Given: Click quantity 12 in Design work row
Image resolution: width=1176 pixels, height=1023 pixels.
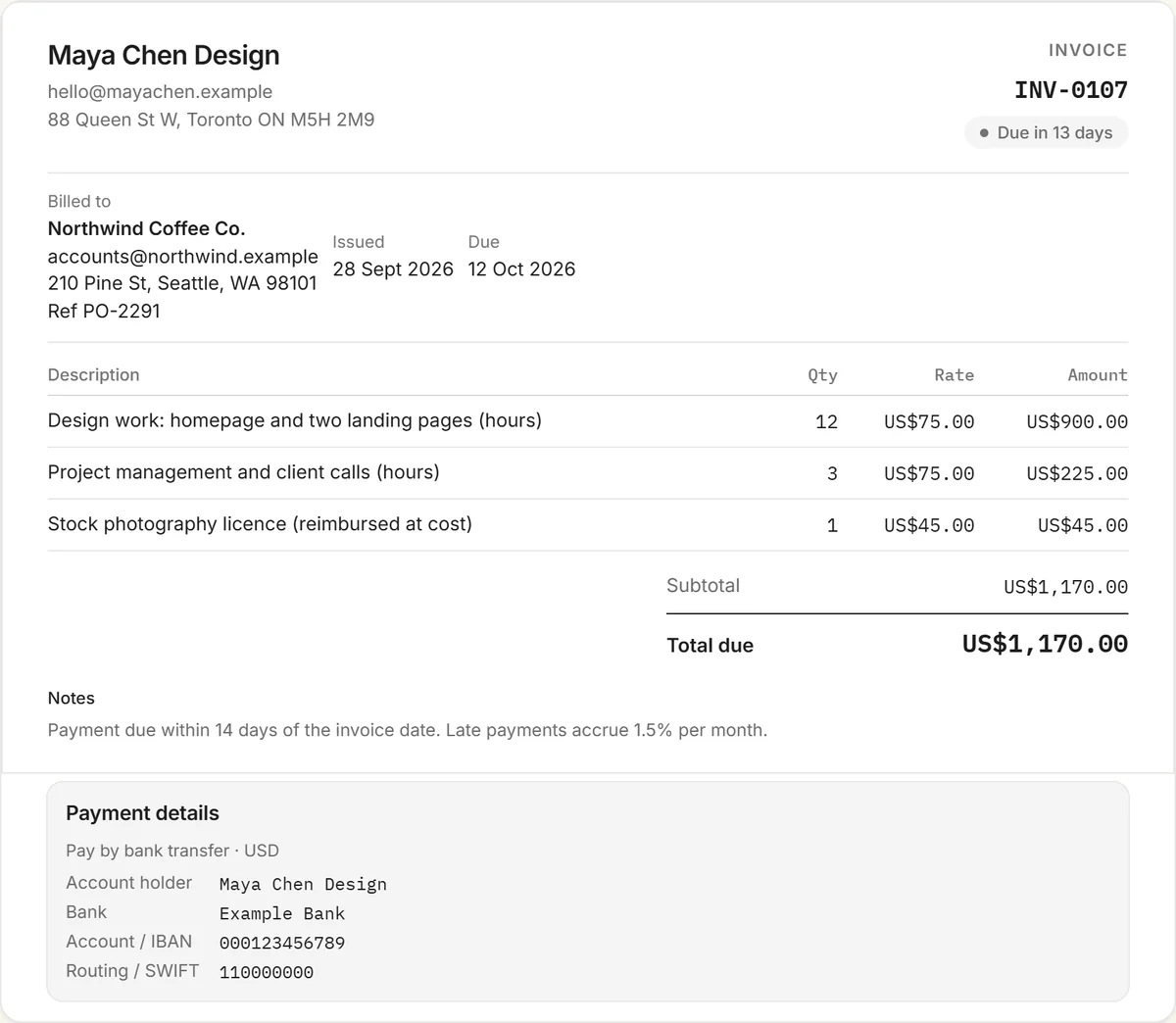Looking at the screenshot, I should point(826,421).
